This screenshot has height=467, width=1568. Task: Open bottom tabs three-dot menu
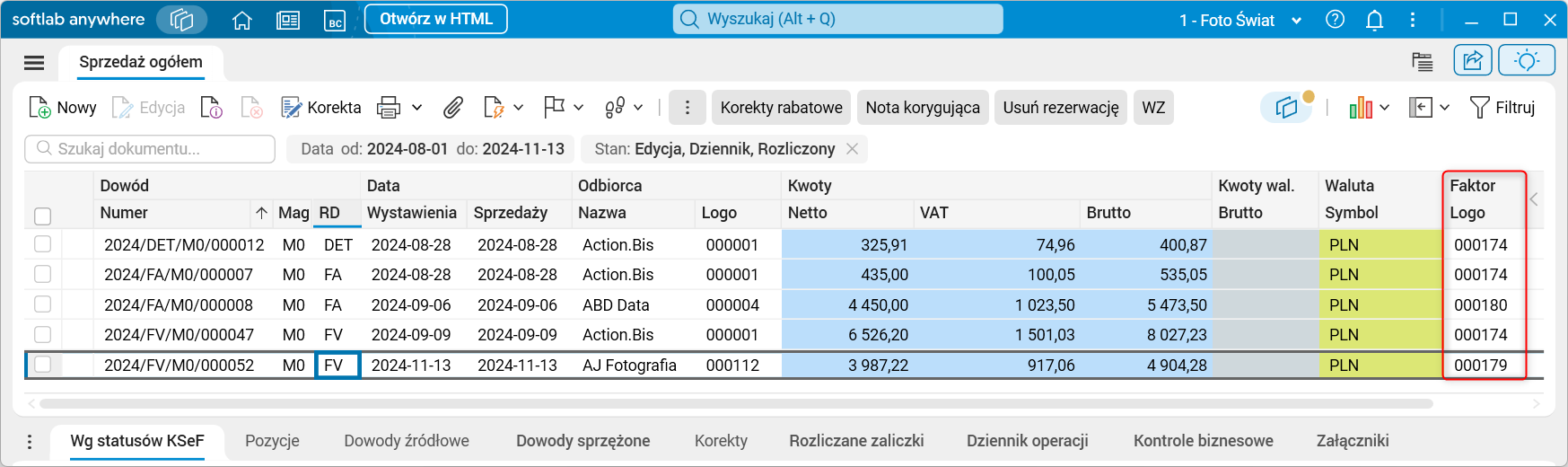pos(30,442)
